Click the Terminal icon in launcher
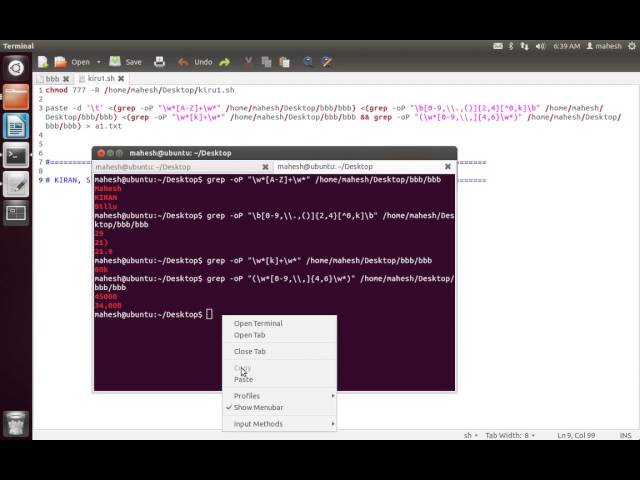The image size is (640, 480). point(16,155)
